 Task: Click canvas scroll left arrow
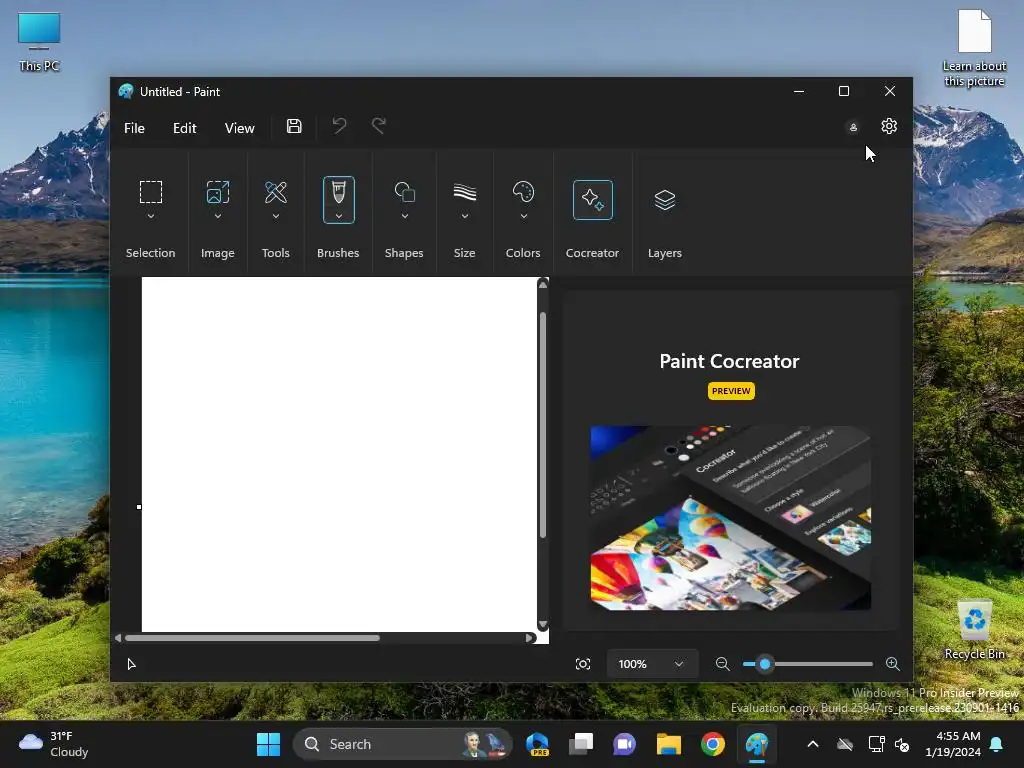(118, 638)
